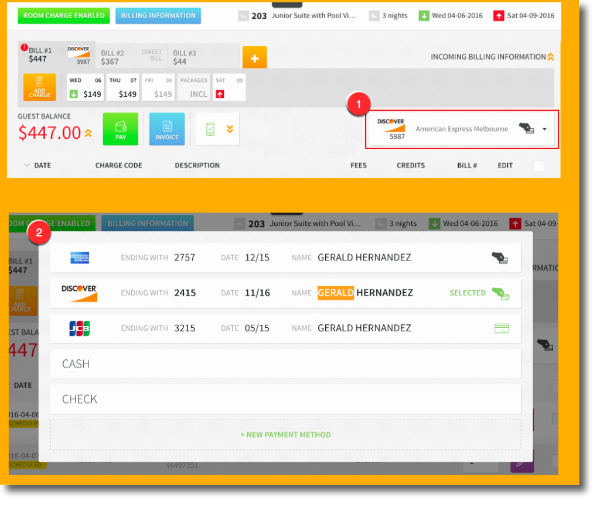Click red departure arrow in SAT 09 cell
The image size is (600, 515).
pyautogui.click(x=220, y=94)
